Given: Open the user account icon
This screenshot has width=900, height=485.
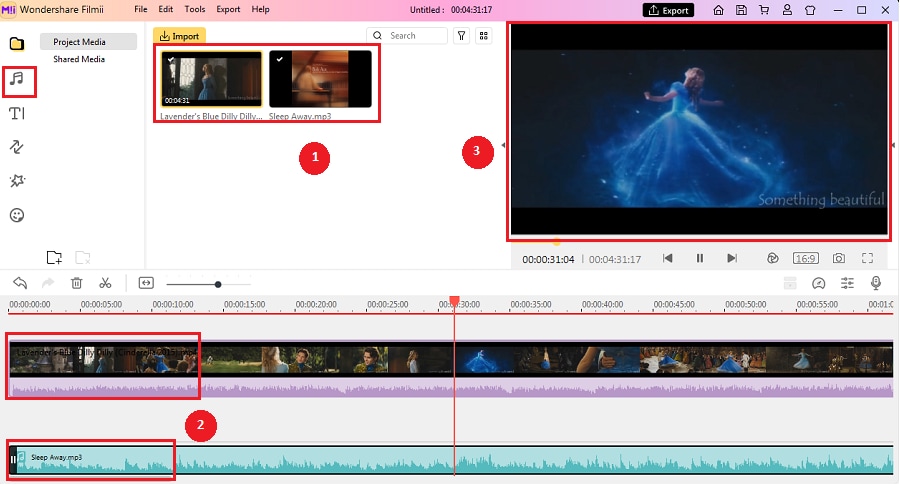Looking at the screenshot, I should (788, 10).
